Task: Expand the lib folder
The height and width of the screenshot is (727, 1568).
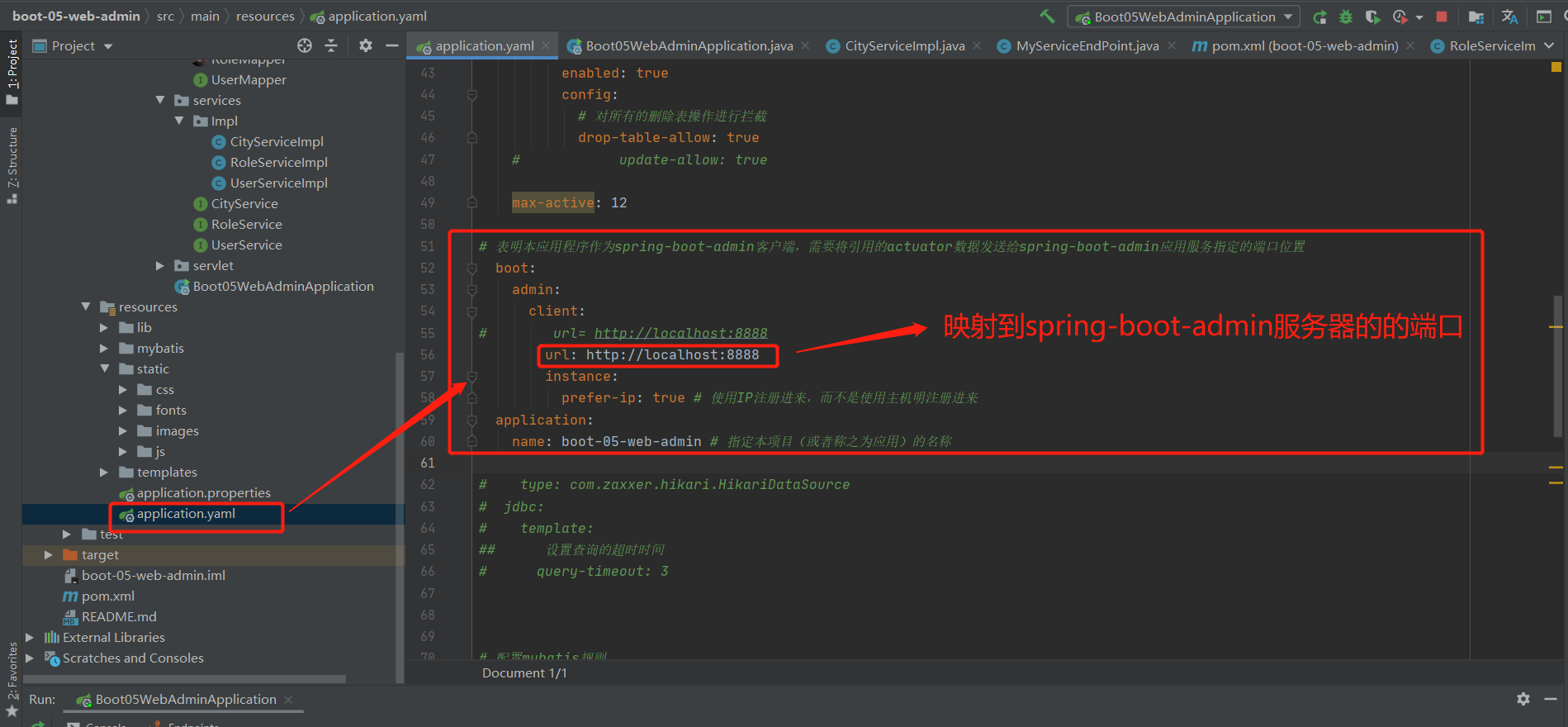Action: click(104, 327)
